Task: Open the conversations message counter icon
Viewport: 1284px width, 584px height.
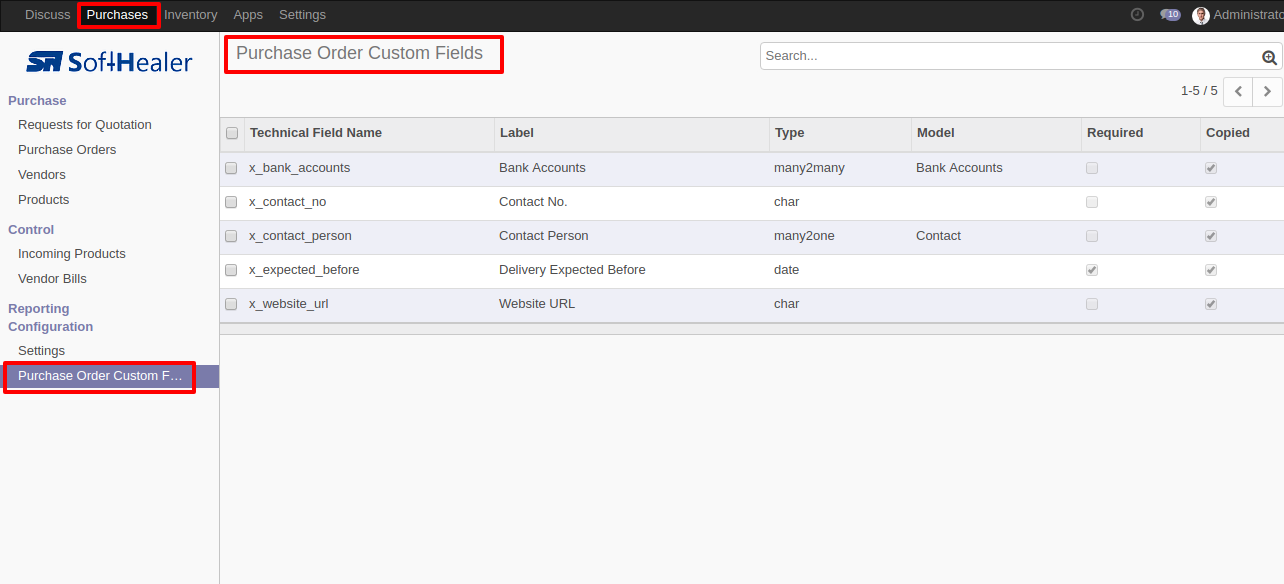Action: pyautogui.click(x=1170, y=15)
